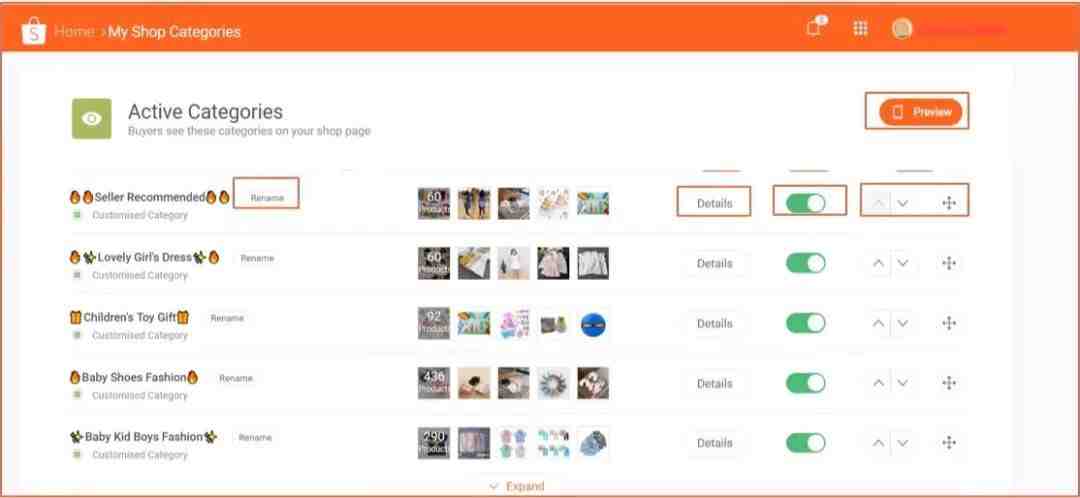Click the user profile avatar
1080x498 pixels.
tap(902, 29)
